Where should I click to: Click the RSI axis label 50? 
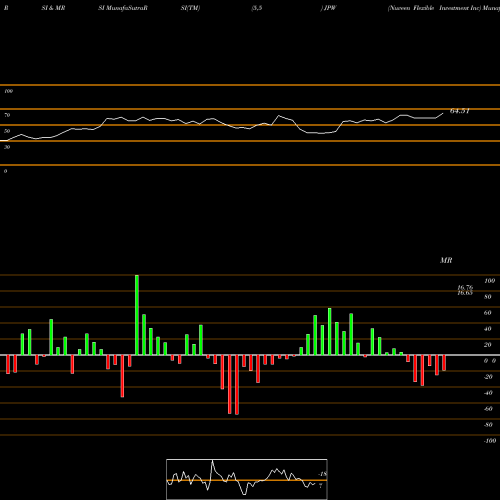pyautogui.click(x=7, y=131)
